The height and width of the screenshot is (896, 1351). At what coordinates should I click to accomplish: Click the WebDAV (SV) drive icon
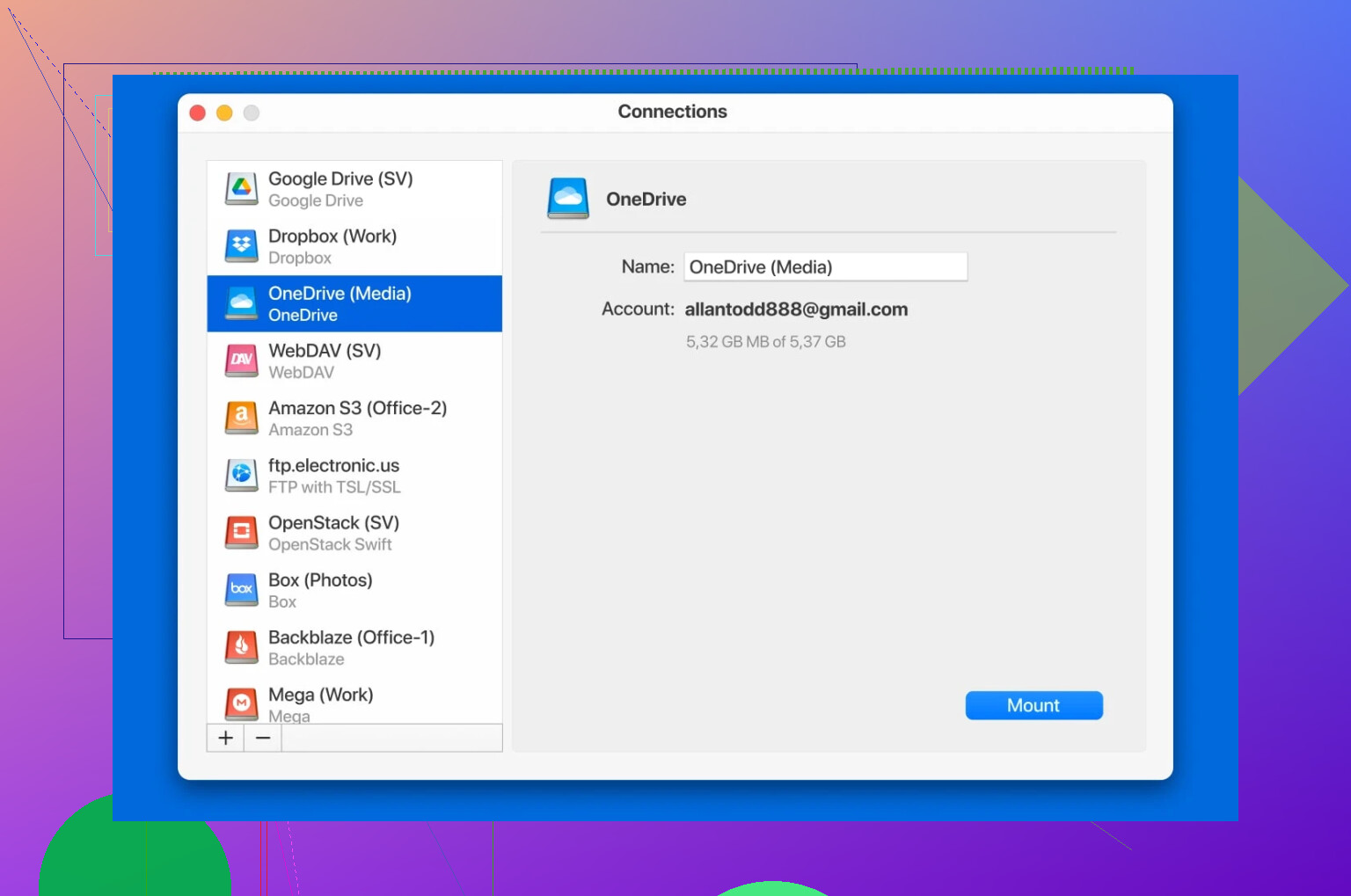[x=241, y=361]
